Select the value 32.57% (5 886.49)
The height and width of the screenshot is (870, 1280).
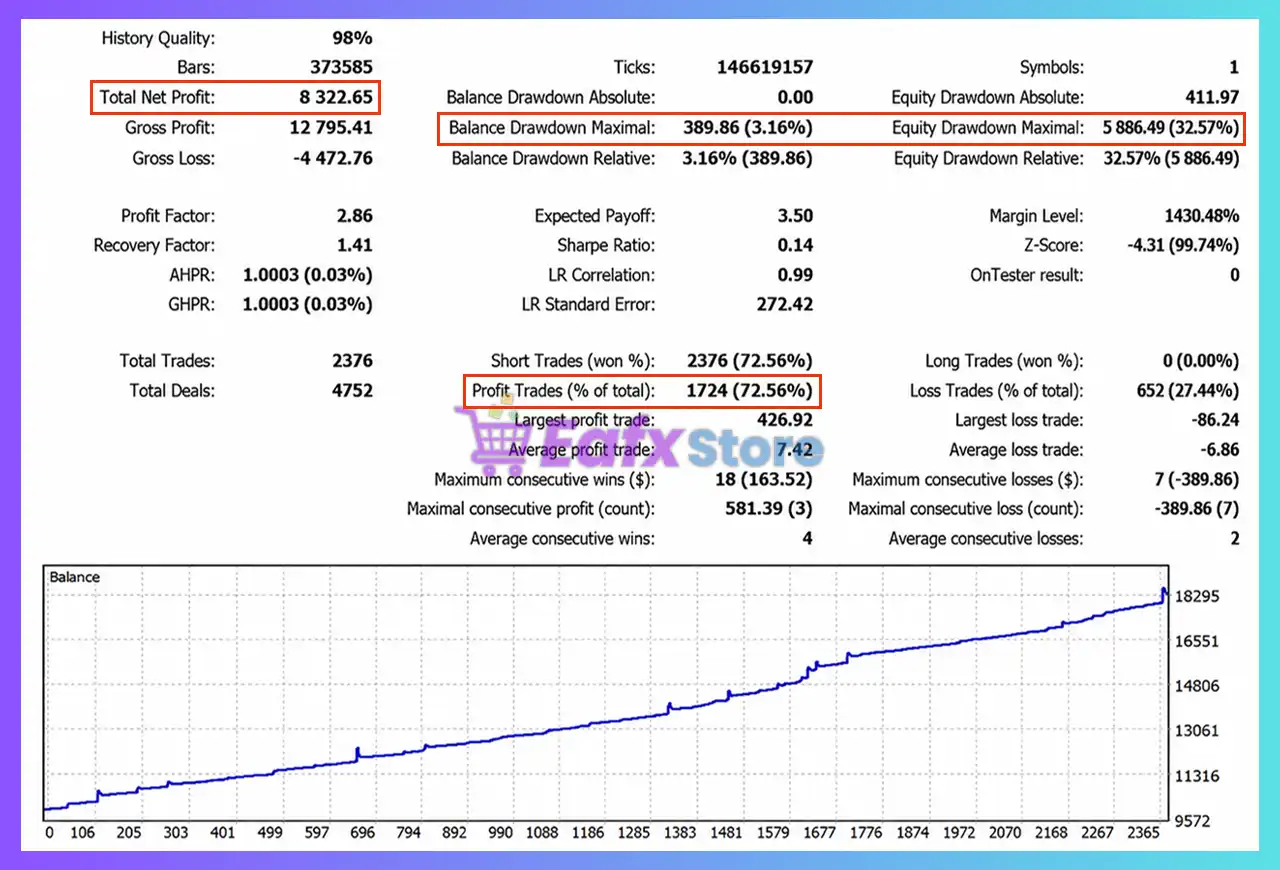pos(1170,158)
